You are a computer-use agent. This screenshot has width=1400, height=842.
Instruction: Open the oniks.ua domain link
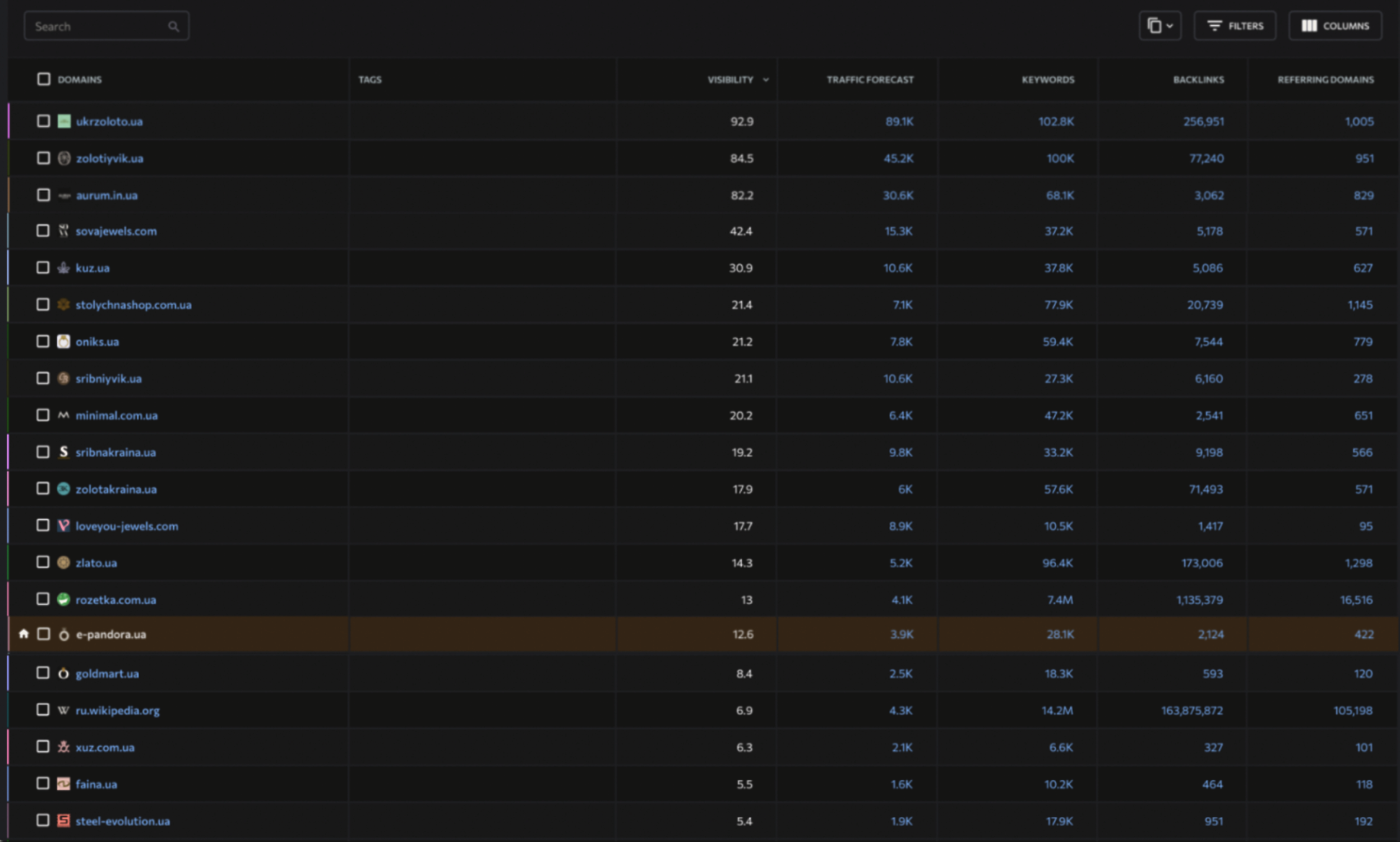click(x=97, y=342)
